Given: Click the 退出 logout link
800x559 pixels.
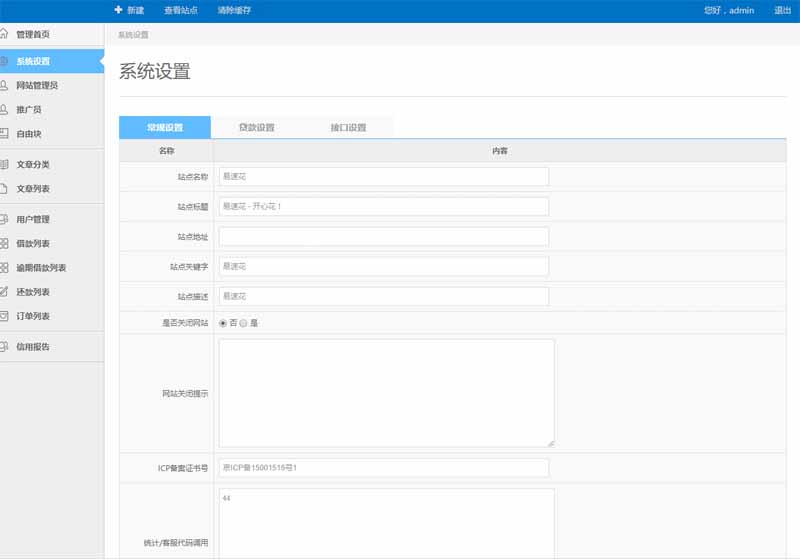Looking at the screenshot, I should (782, 10).
